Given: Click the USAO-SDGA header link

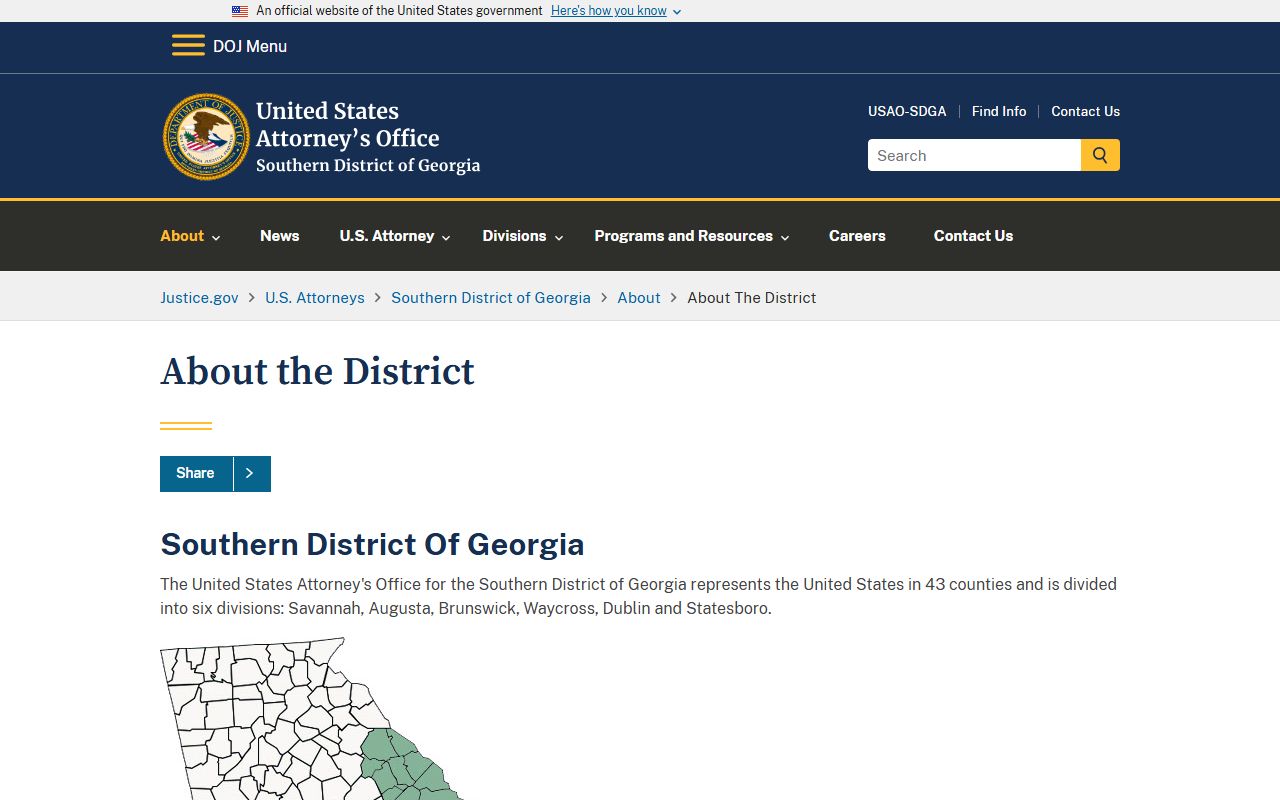Looking at the screenshot, I should click(x=907, y=111).
